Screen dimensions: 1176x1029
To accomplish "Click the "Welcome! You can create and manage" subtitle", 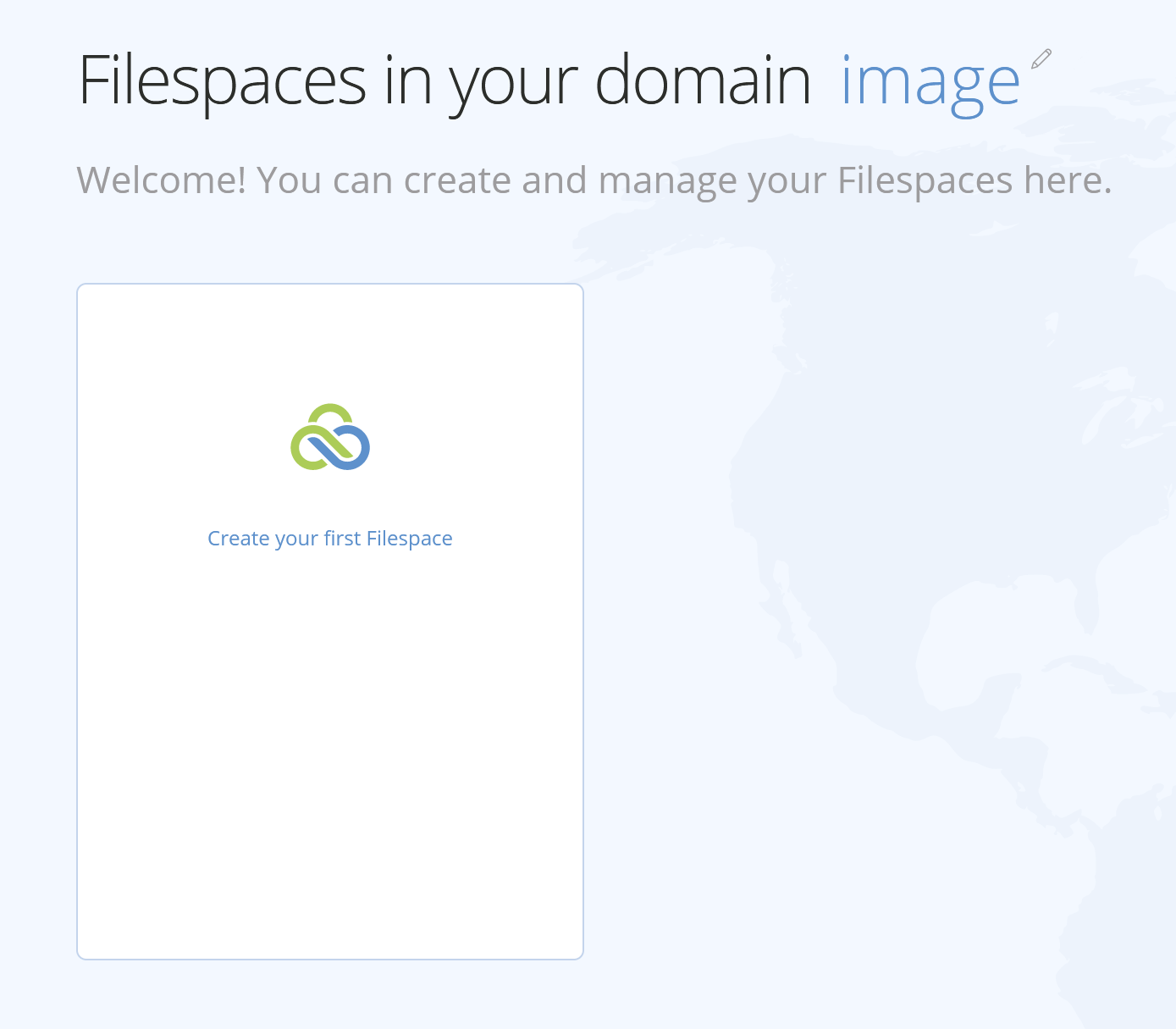I will (594, 180).
